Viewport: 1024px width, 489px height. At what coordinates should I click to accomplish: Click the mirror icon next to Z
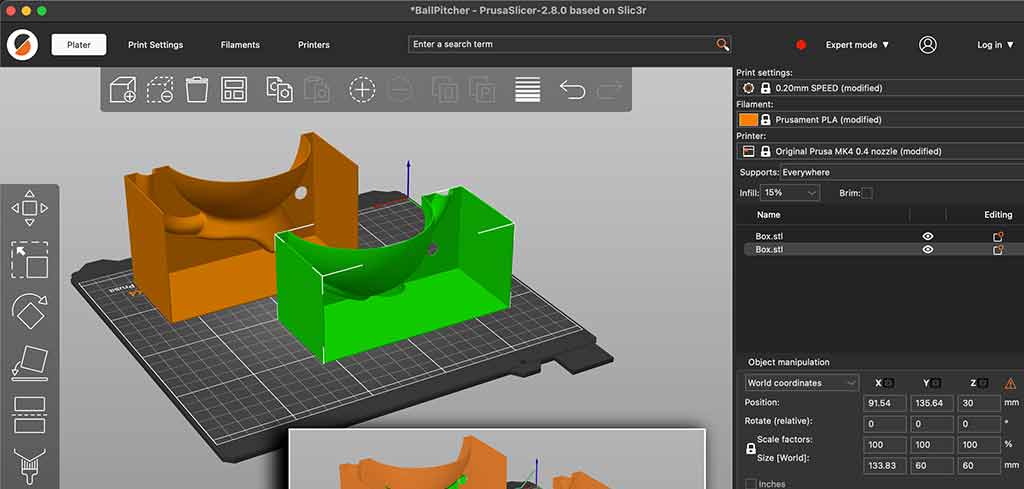pyautogui.click(x=984, y=383)
